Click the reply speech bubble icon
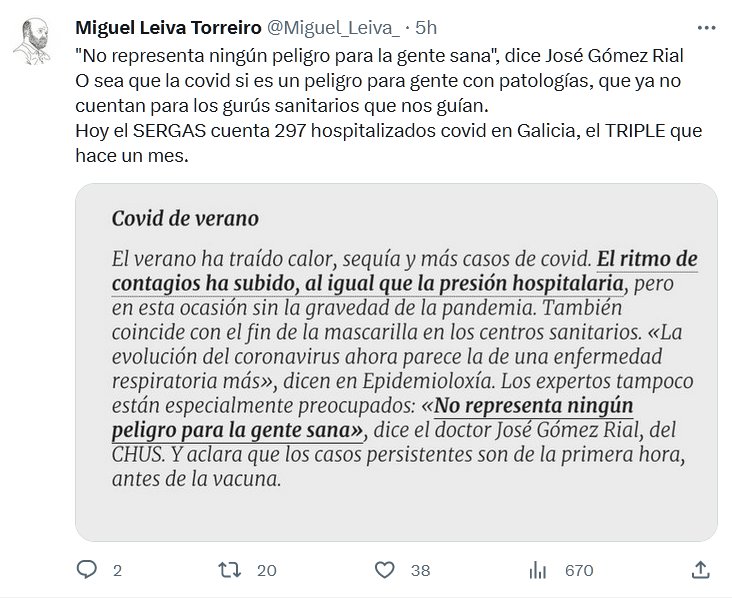 87,570
